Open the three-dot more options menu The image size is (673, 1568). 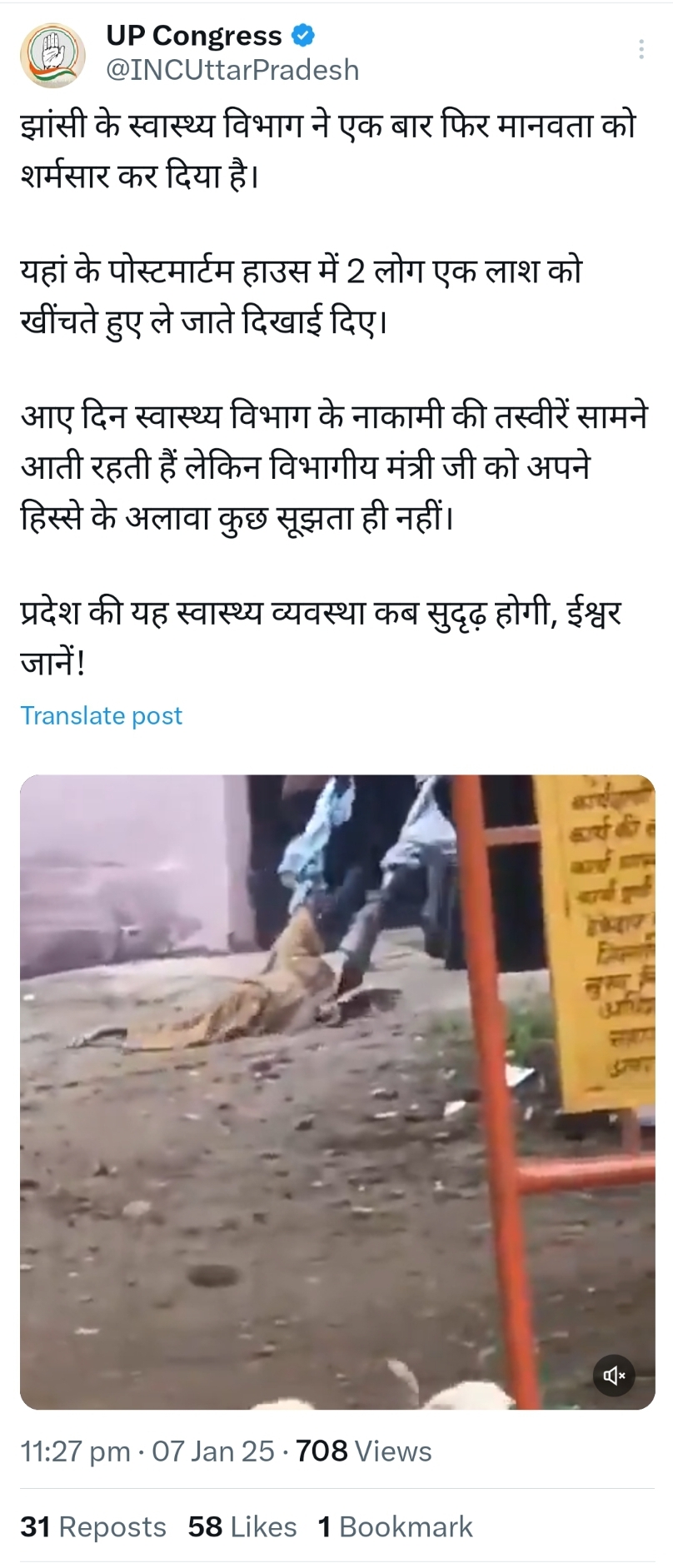pos(641,49)
